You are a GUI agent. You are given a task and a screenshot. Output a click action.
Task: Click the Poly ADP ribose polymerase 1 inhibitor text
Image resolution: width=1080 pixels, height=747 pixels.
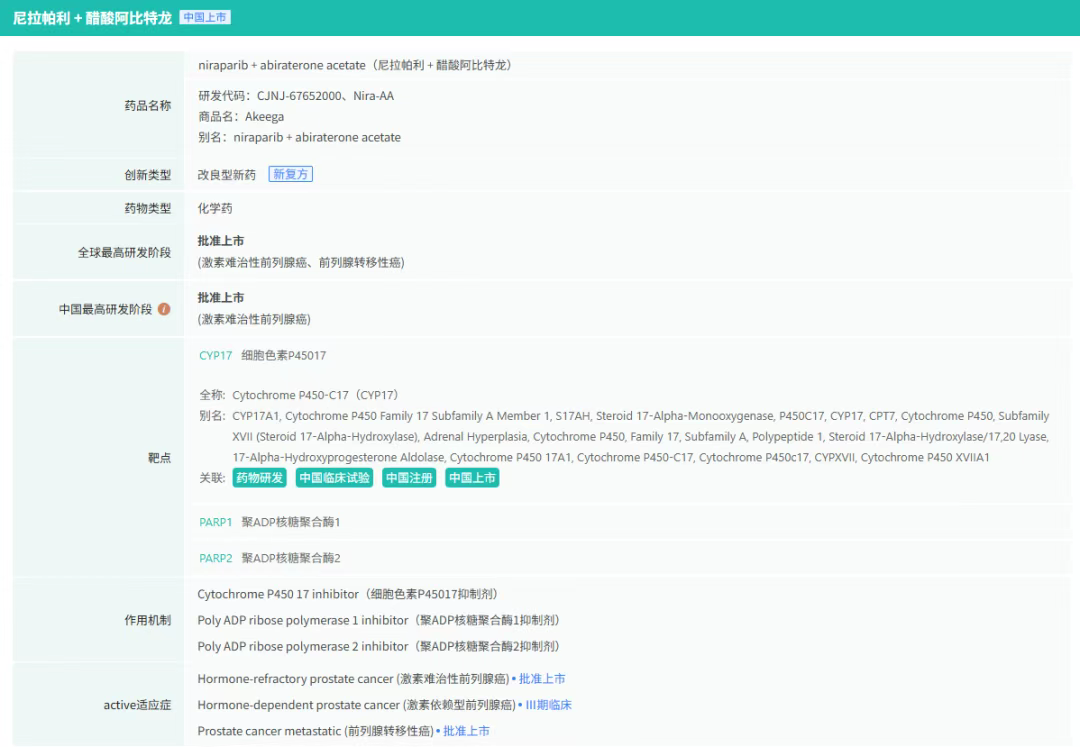point(303,620)
